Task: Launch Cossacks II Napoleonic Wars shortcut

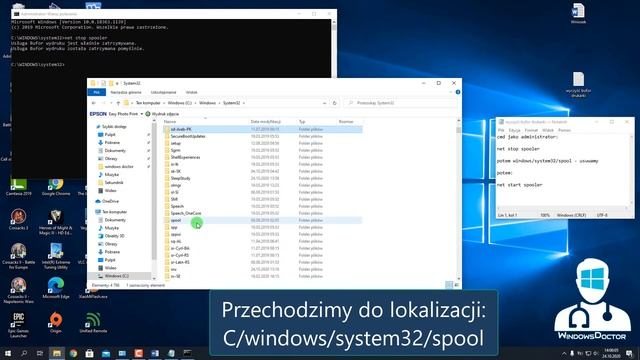Action: 18,290
